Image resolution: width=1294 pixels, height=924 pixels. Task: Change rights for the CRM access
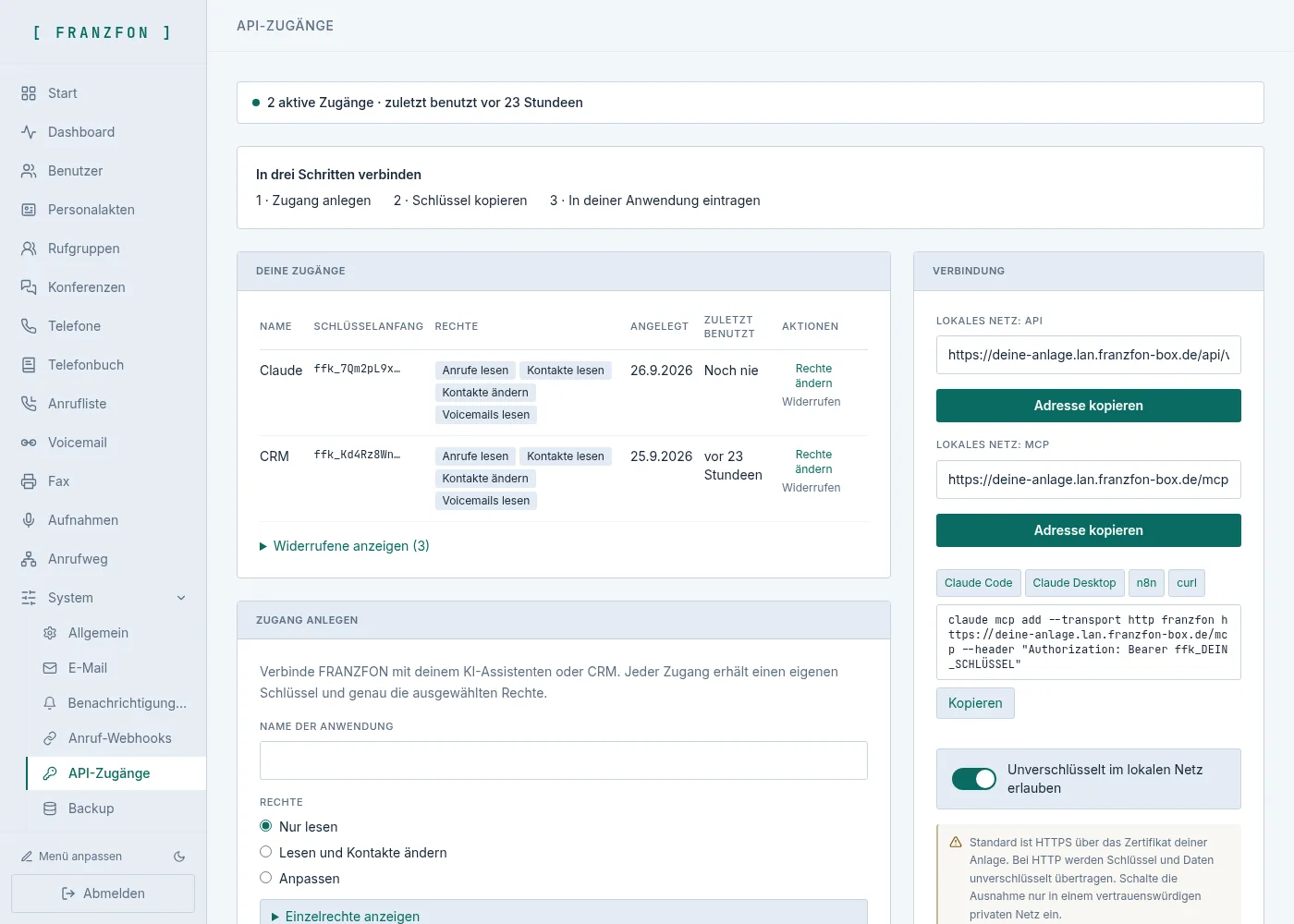(x=813, y=462)
